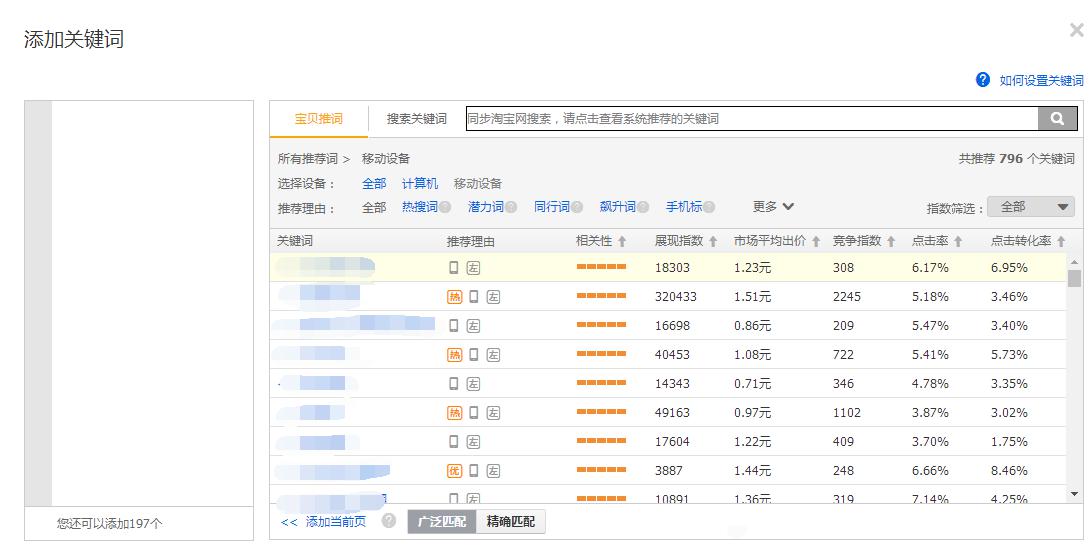The image size is (1092, 551).
Task: Click 优 badge in the 3887 row
Action: (454, 471)
